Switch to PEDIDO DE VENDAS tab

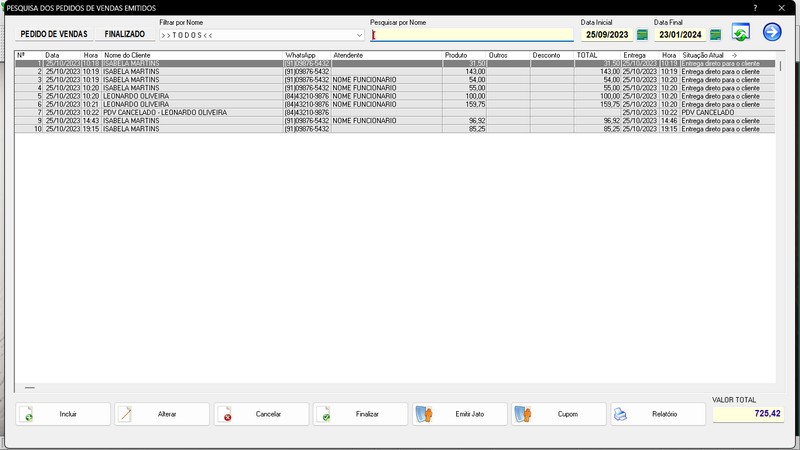(54, 34)
